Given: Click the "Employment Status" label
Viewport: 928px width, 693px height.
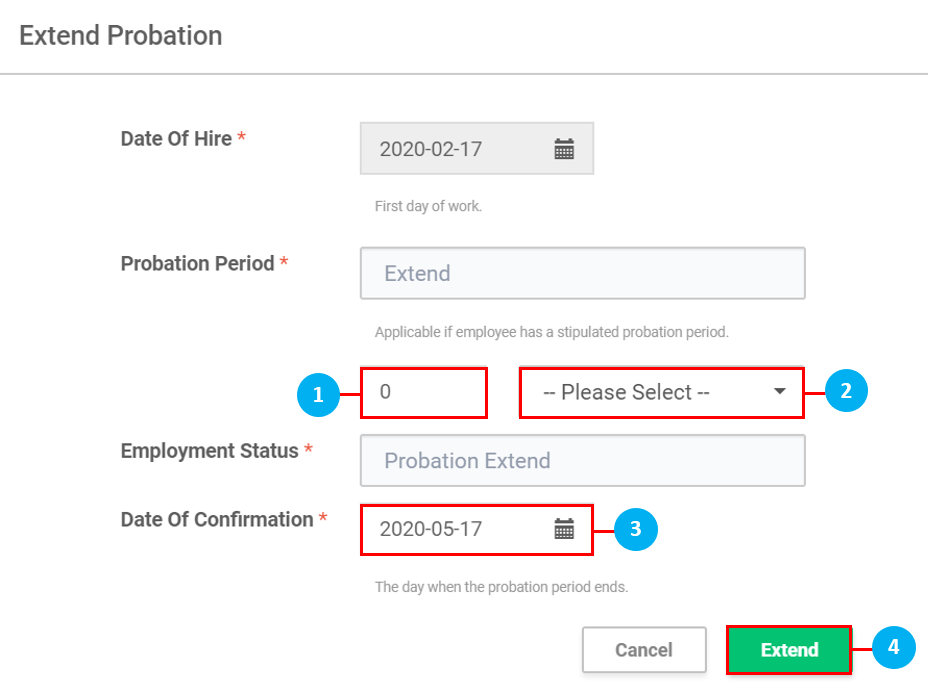Looking at the screenshot, I should [209, 451].
